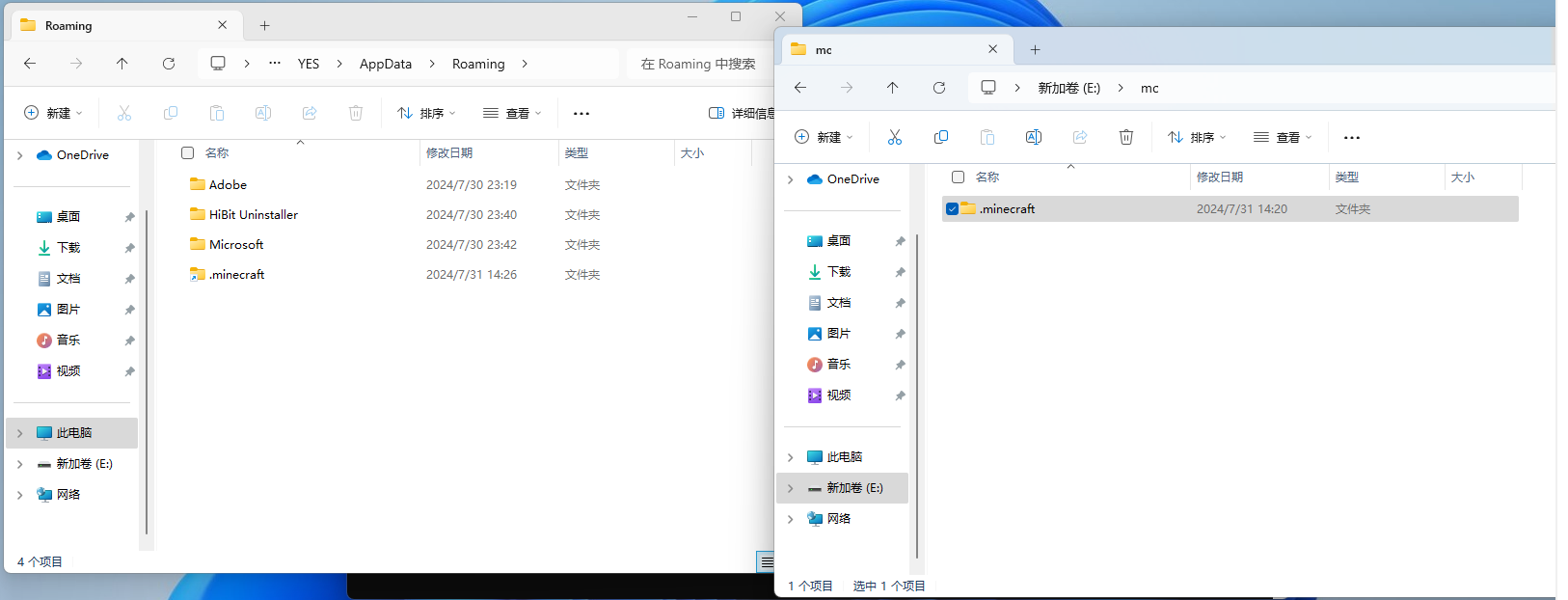Screen dimensions: 1568x600
Task: Open 查看 dropdown in mc window
Action: pyautogui.click(x=1282, y=137)
